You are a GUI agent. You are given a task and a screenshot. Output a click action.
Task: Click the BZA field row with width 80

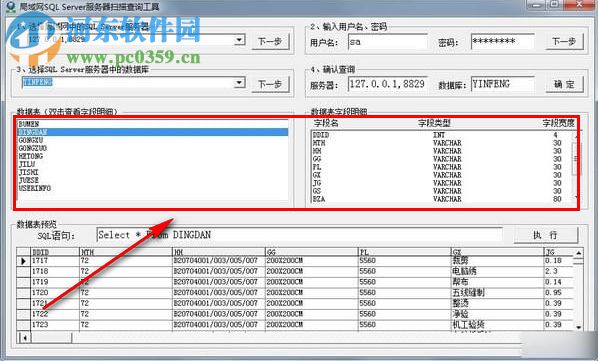pos(442,199)
